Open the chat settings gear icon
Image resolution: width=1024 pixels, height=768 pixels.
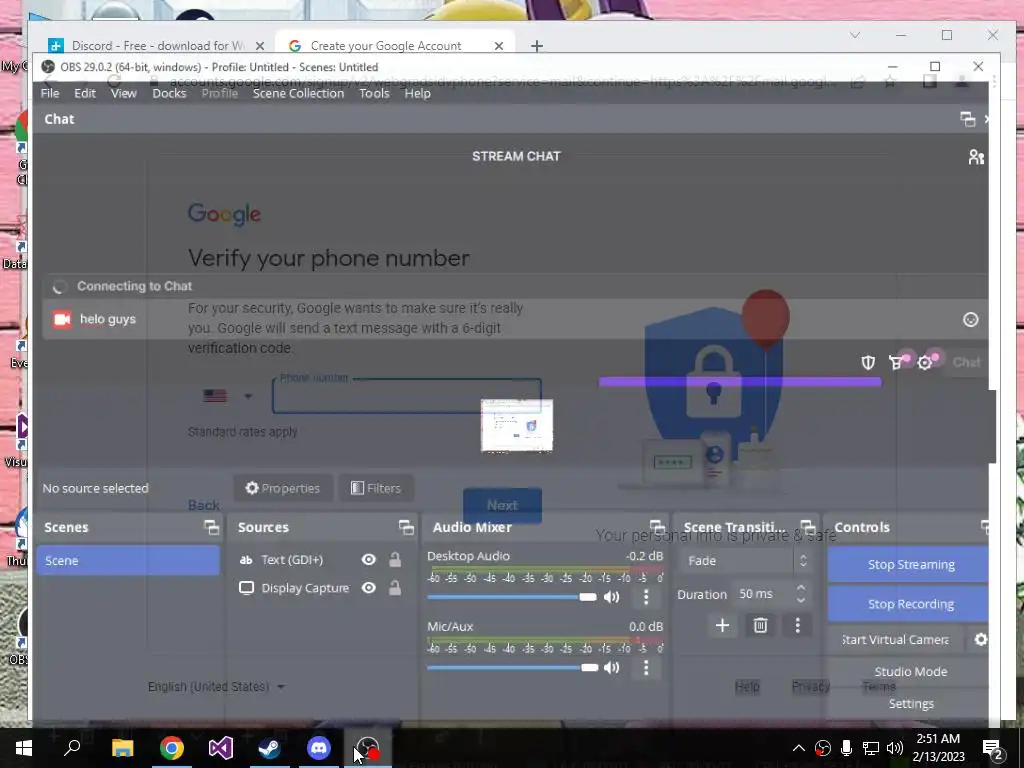pyautogui.click(x=925, y=362)
